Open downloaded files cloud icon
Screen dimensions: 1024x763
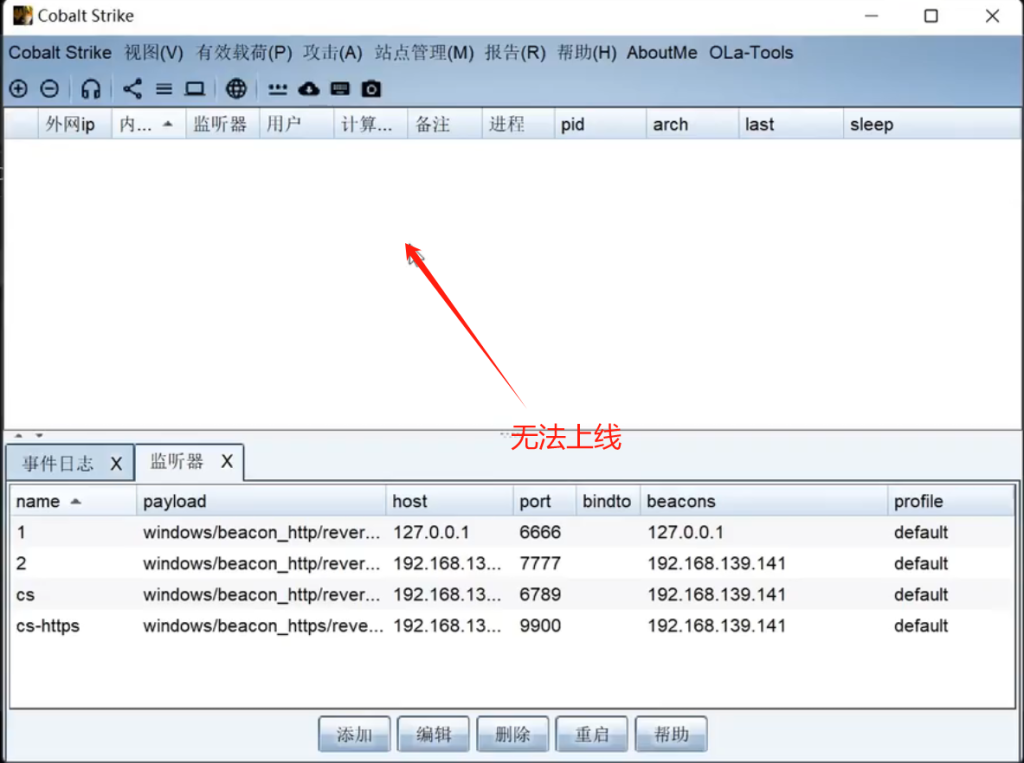pos(309,89)
